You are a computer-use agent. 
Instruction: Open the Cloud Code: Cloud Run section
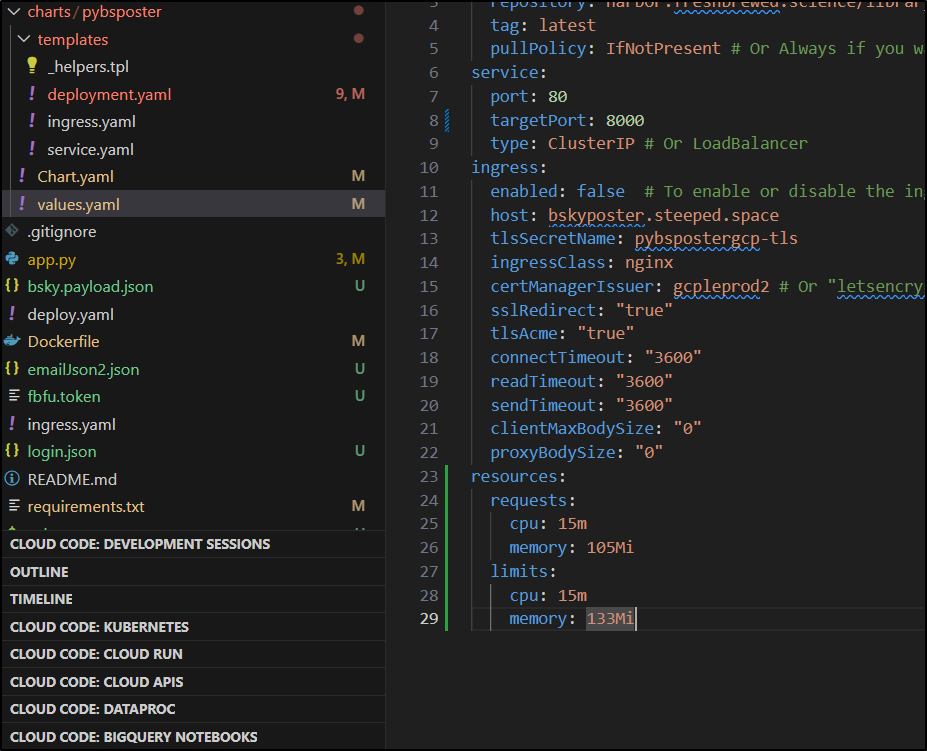(x=96, y=654)
